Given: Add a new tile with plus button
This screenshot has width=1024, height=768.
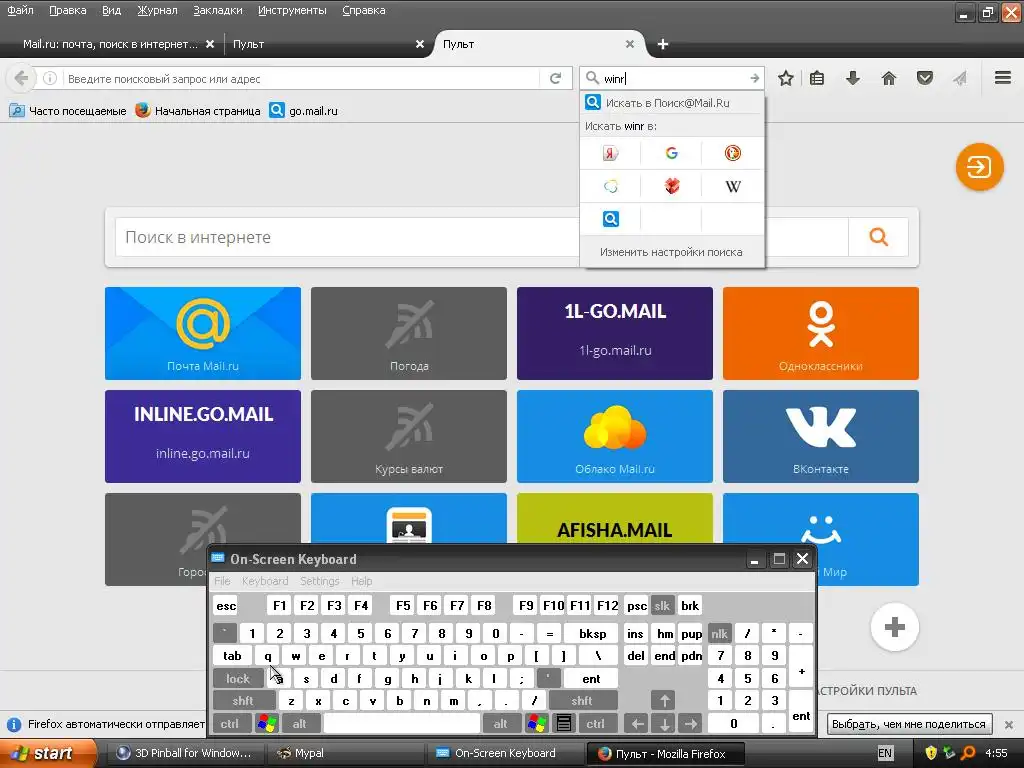Looking at the screenshot, I should [895, 627].
